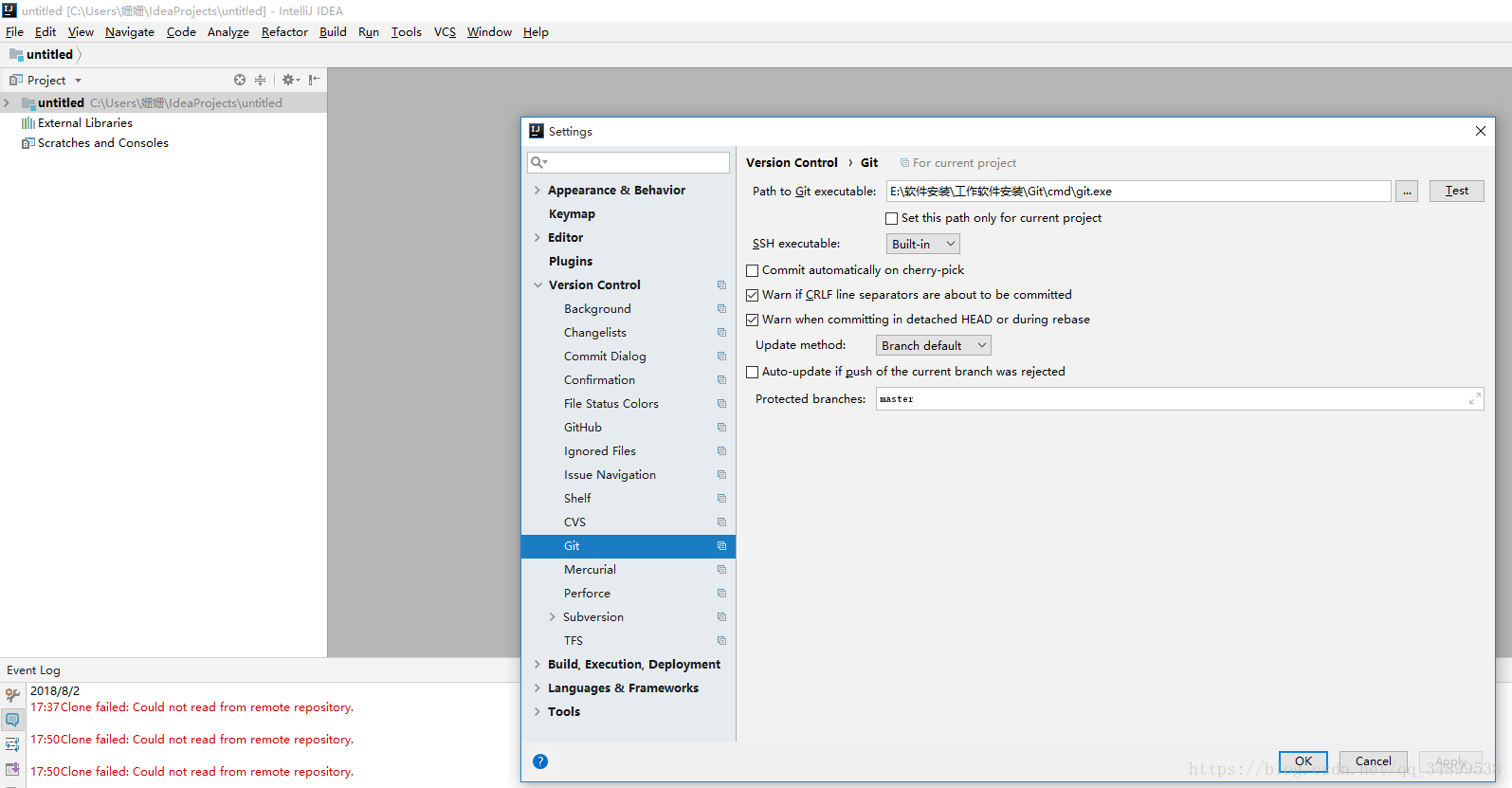1512x788 pixels.
Task: Click the Event Log balloon notification icon
Action: click(12, 721)
